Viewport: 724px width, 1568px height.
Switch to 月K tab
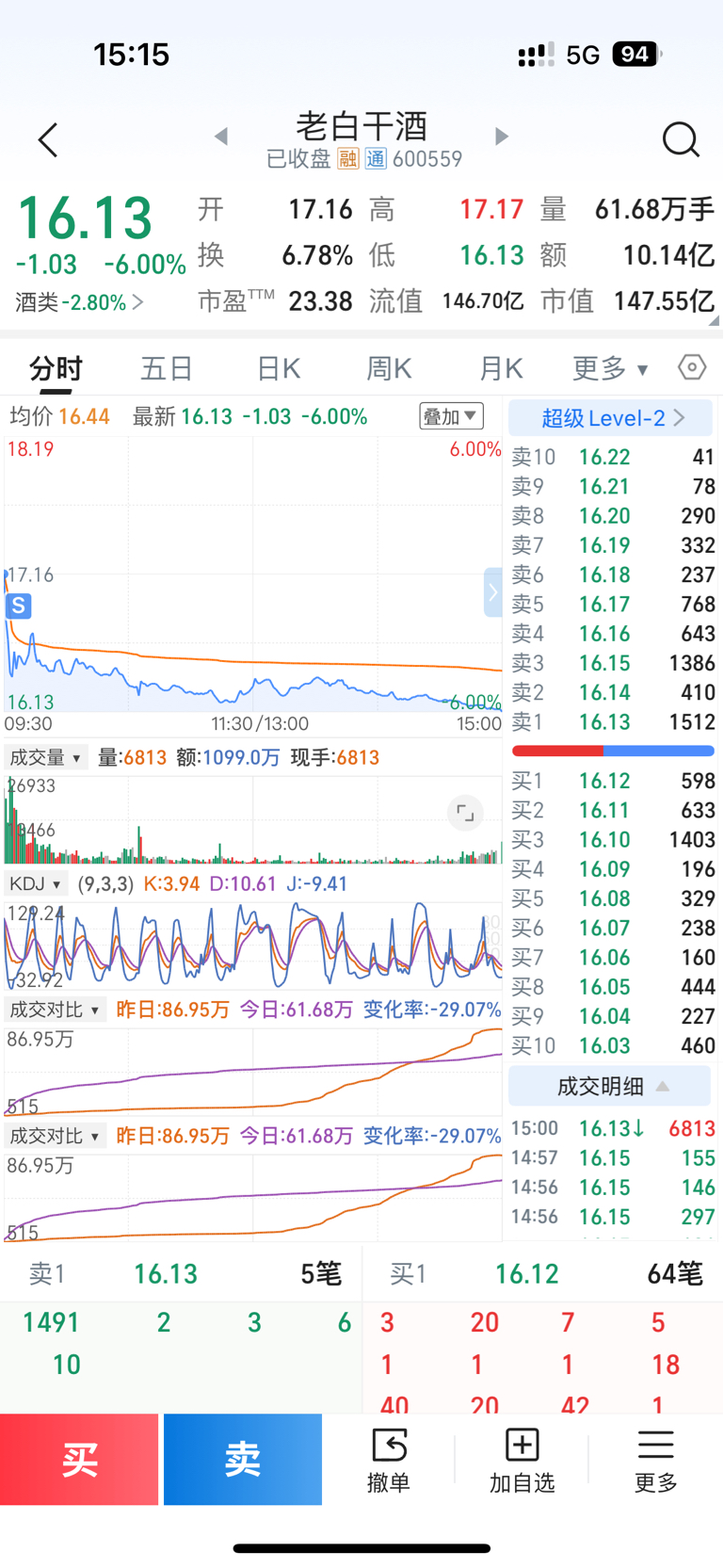(x=501, y=368)
